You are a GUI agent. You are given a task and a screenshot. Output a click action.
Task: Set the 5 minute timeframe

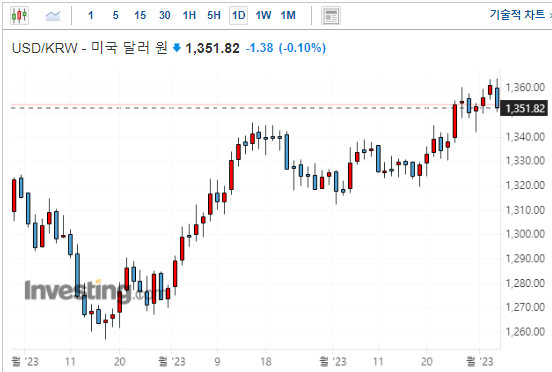115,15
